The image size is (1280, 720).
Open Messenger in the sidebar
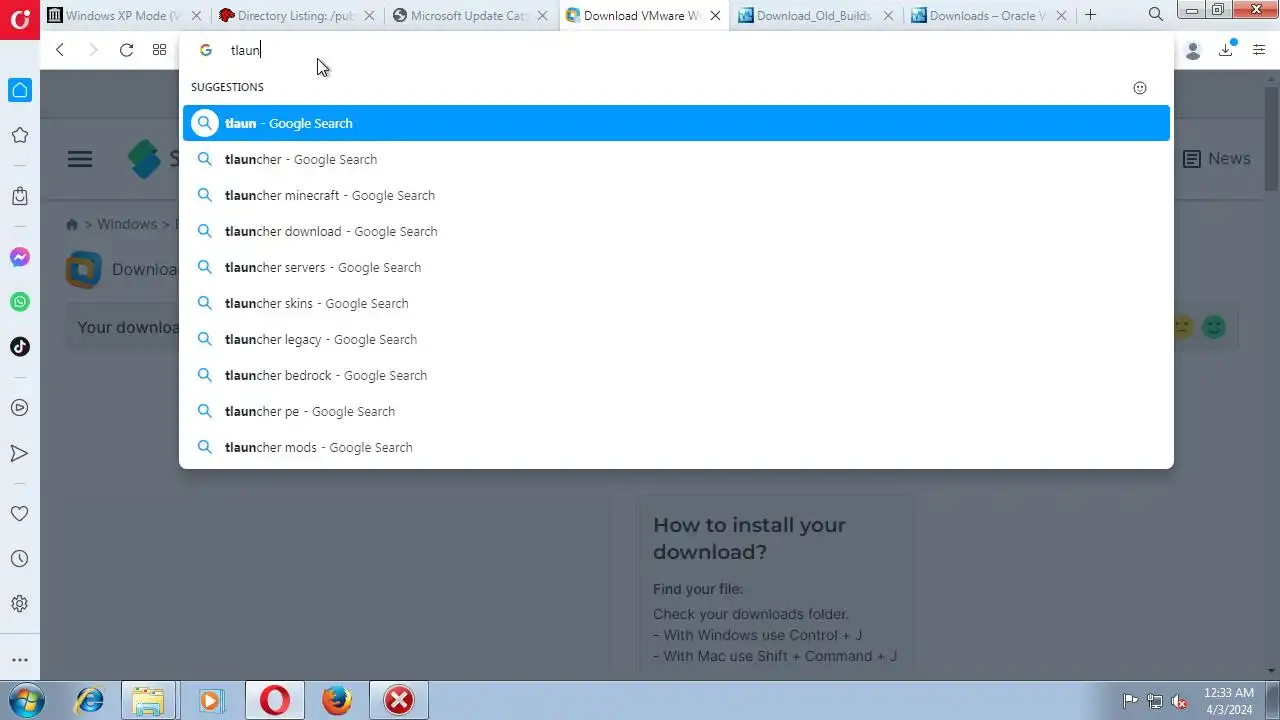tap(20, 257)
